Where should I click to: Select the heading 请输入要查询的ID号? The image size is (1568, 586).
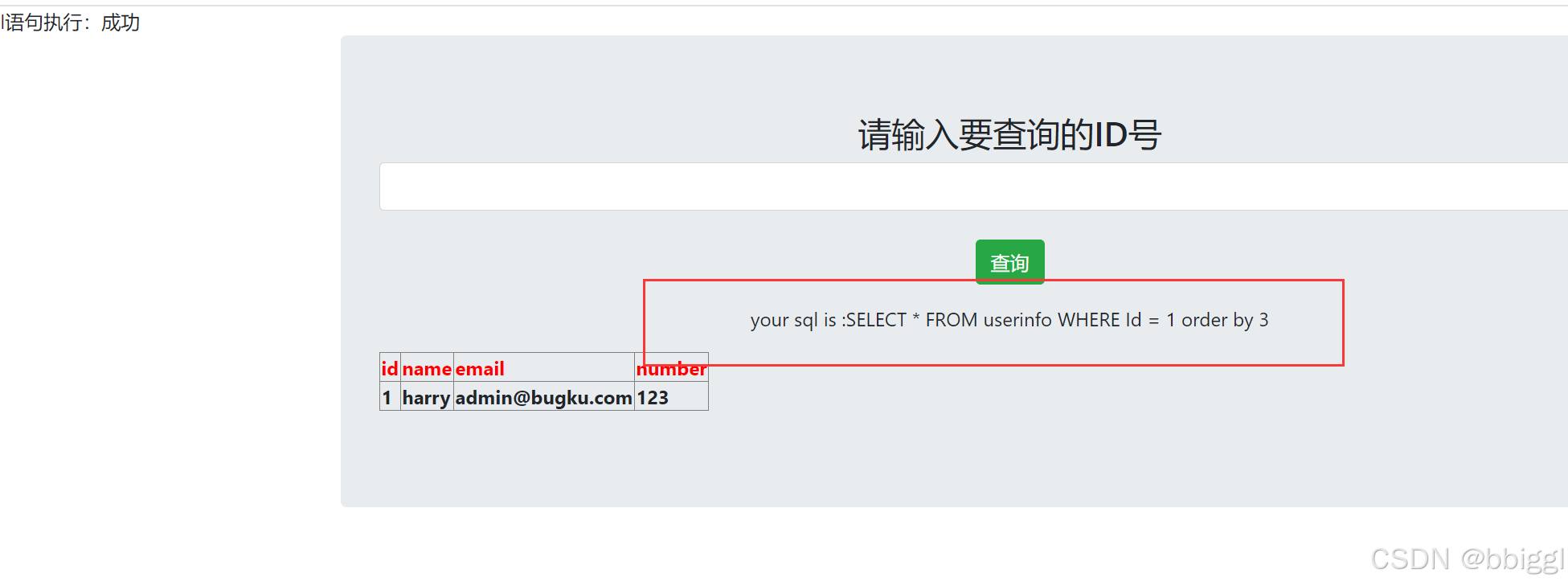pyautogui.click(x=1009, y=134)
